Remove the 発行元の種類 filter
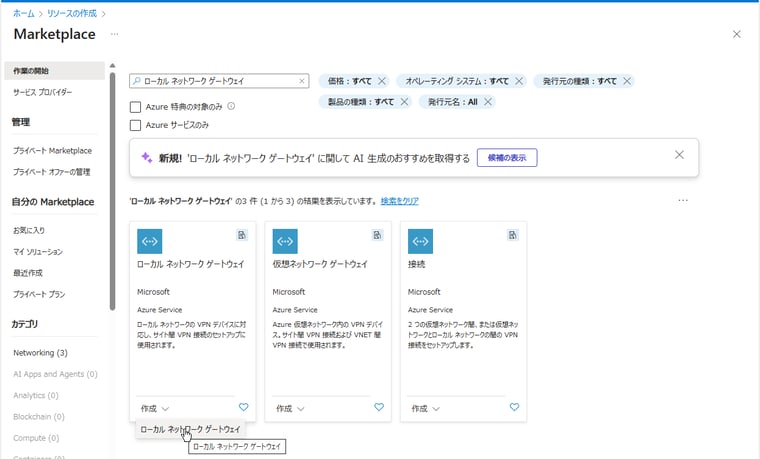 tap(627, 81)
